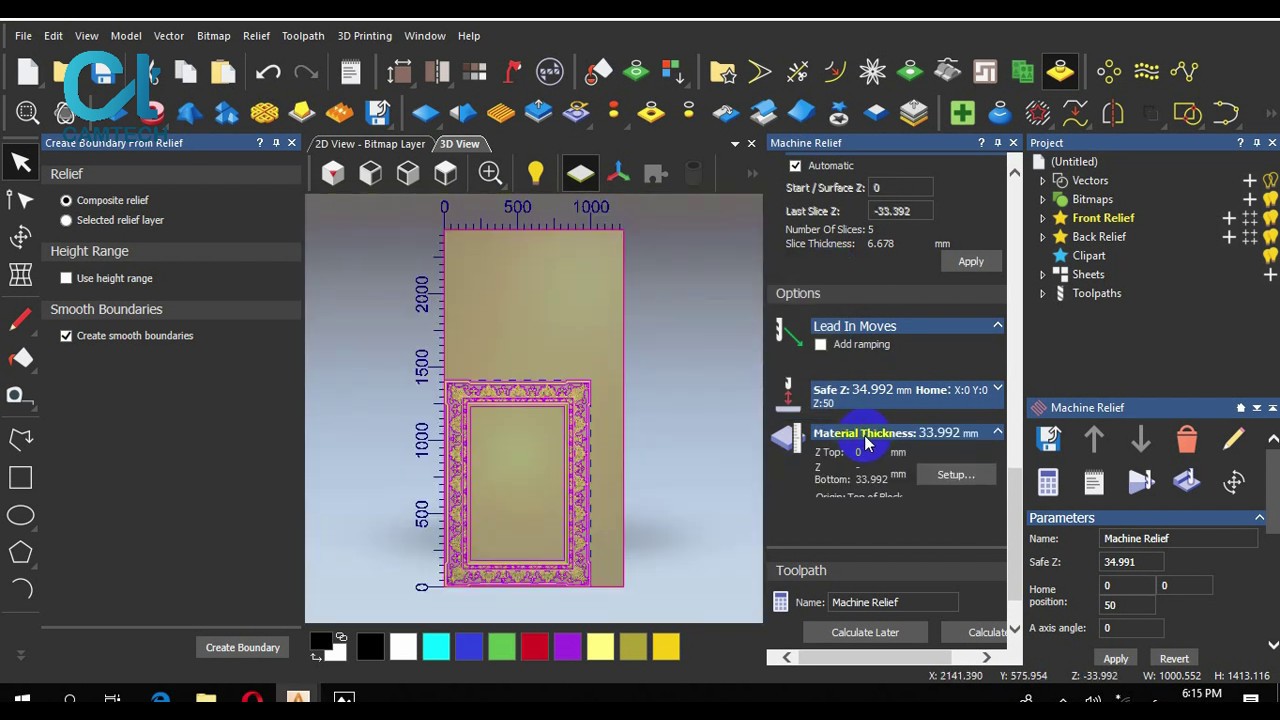Click the Last Slice Z input field
Screen dimensions: 1280x720
pyautogui.click(x=901, y=212)
